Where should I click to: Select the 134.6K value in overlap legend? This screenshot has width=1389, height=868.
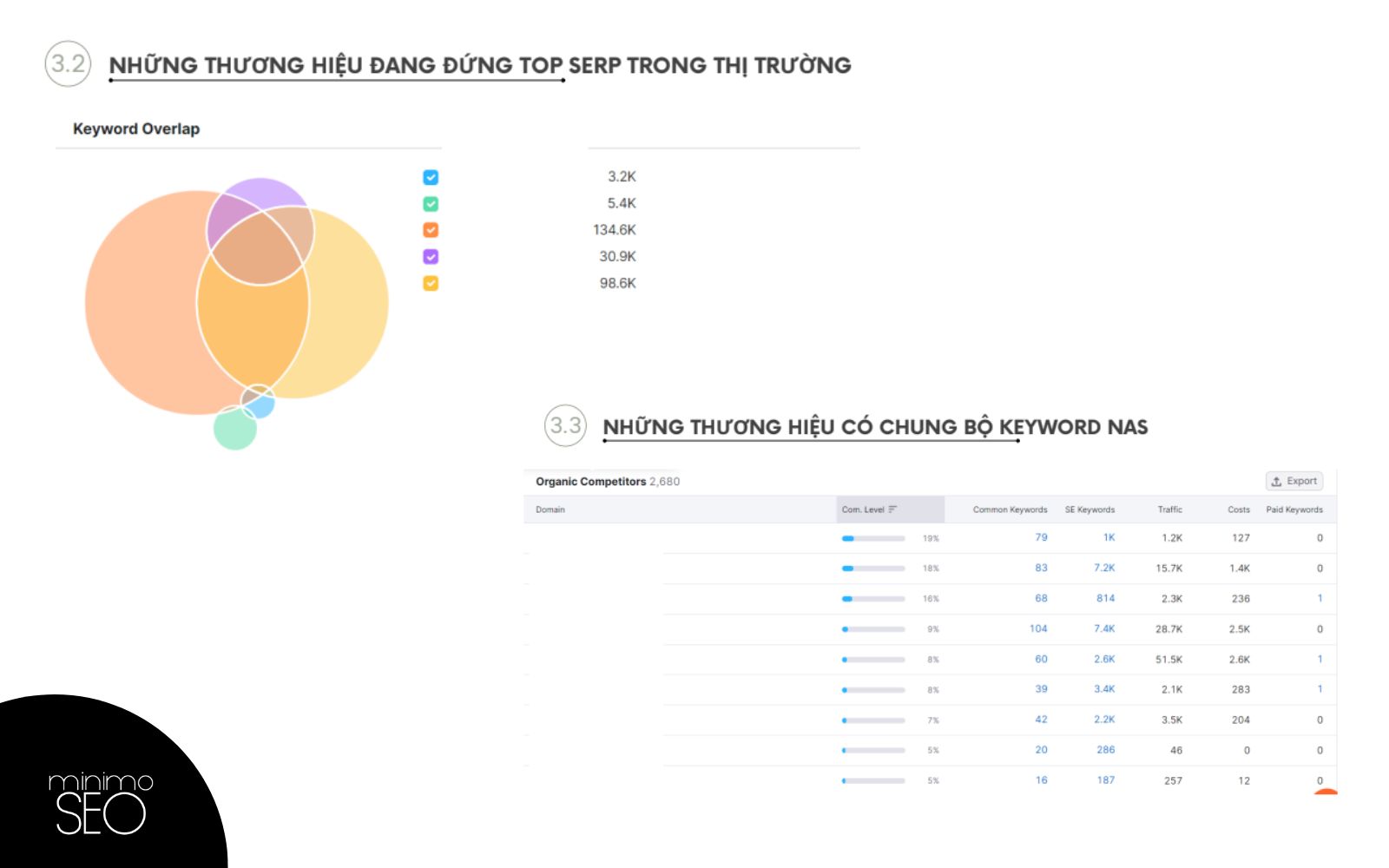pos(615,230)
